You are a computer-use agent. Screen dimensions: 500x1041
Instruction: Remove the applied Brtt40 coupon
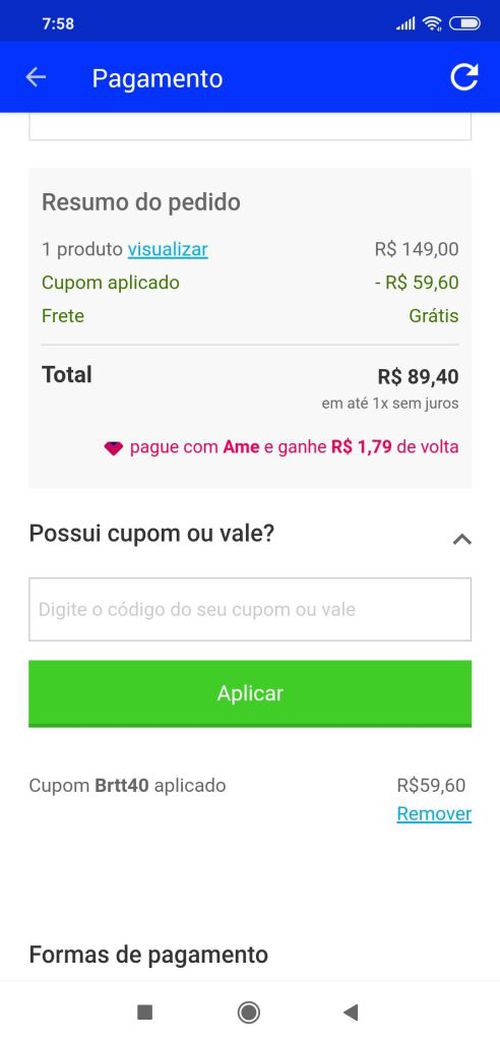[x=434, y=813]
